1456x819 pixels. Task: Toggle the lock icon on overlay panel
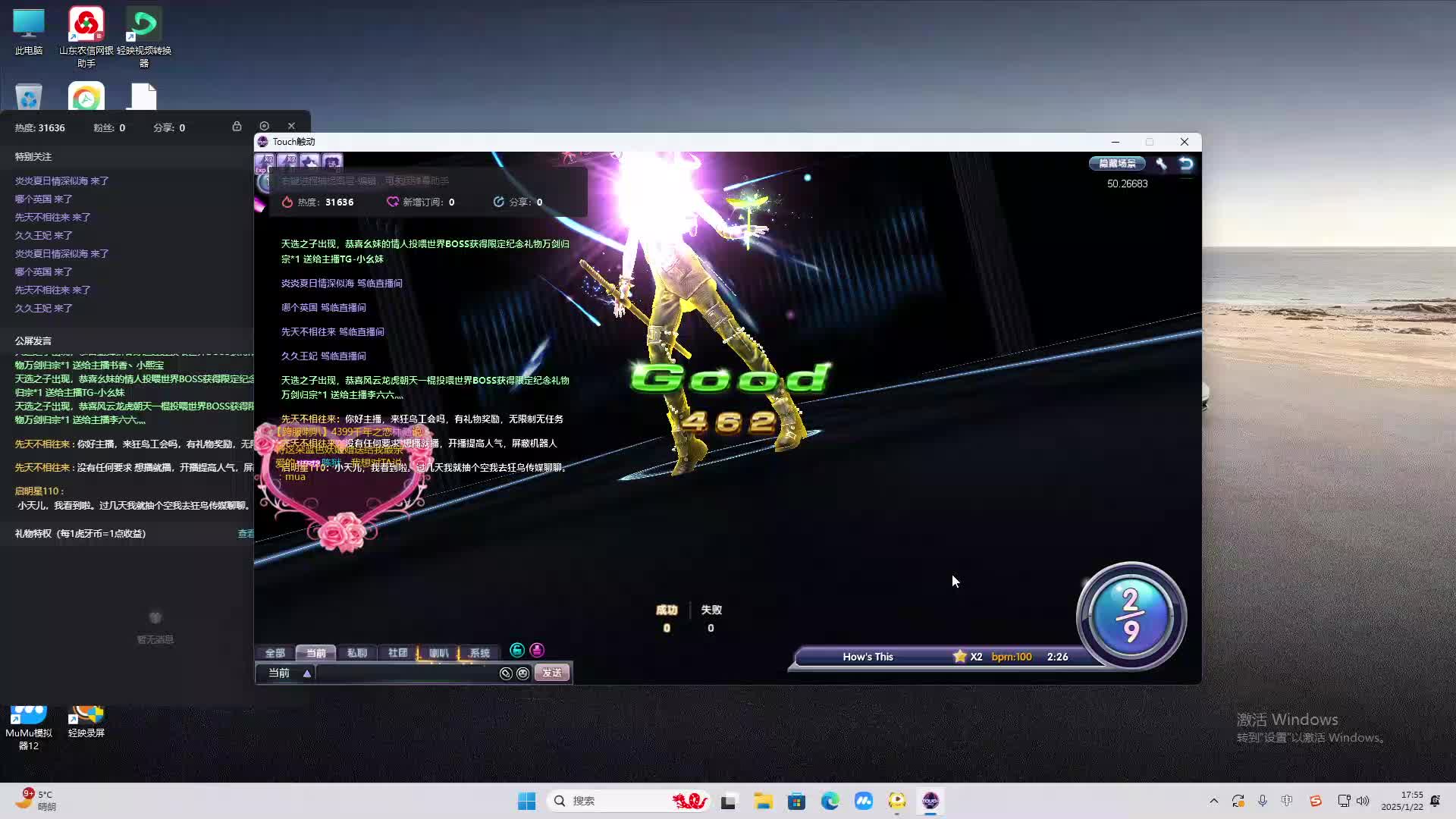click(x=237, y=127)
